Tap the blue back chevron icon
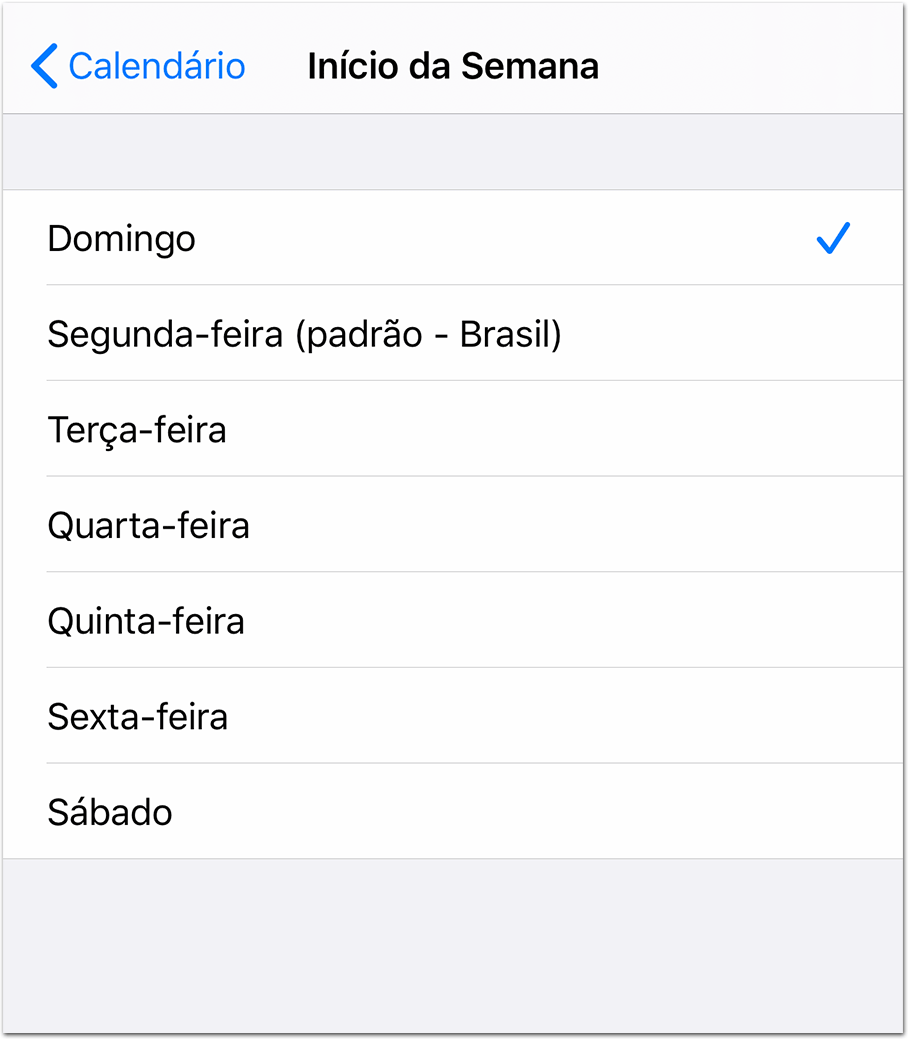Viewport: 910px width, 1040px height. (x=44, y=66)
